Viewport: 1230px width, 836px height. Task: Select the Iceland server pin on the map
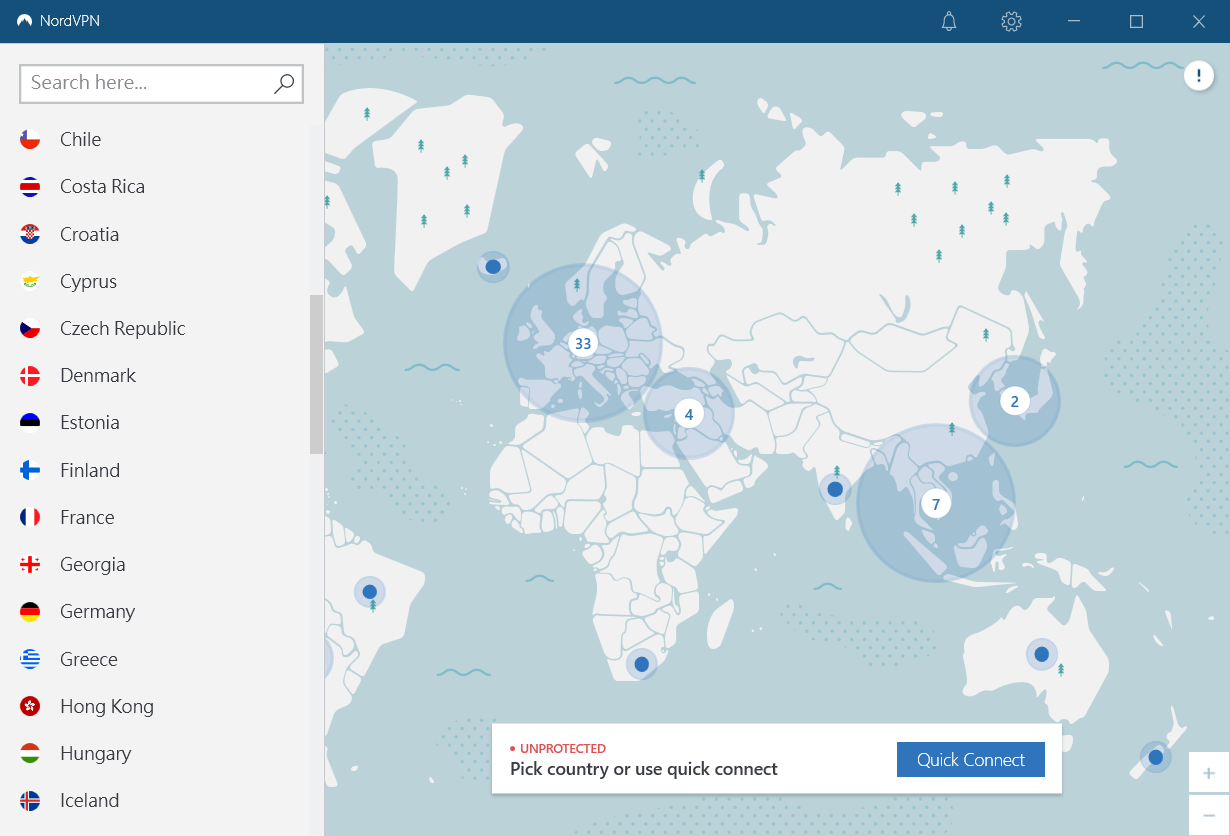tap(493, 267)
